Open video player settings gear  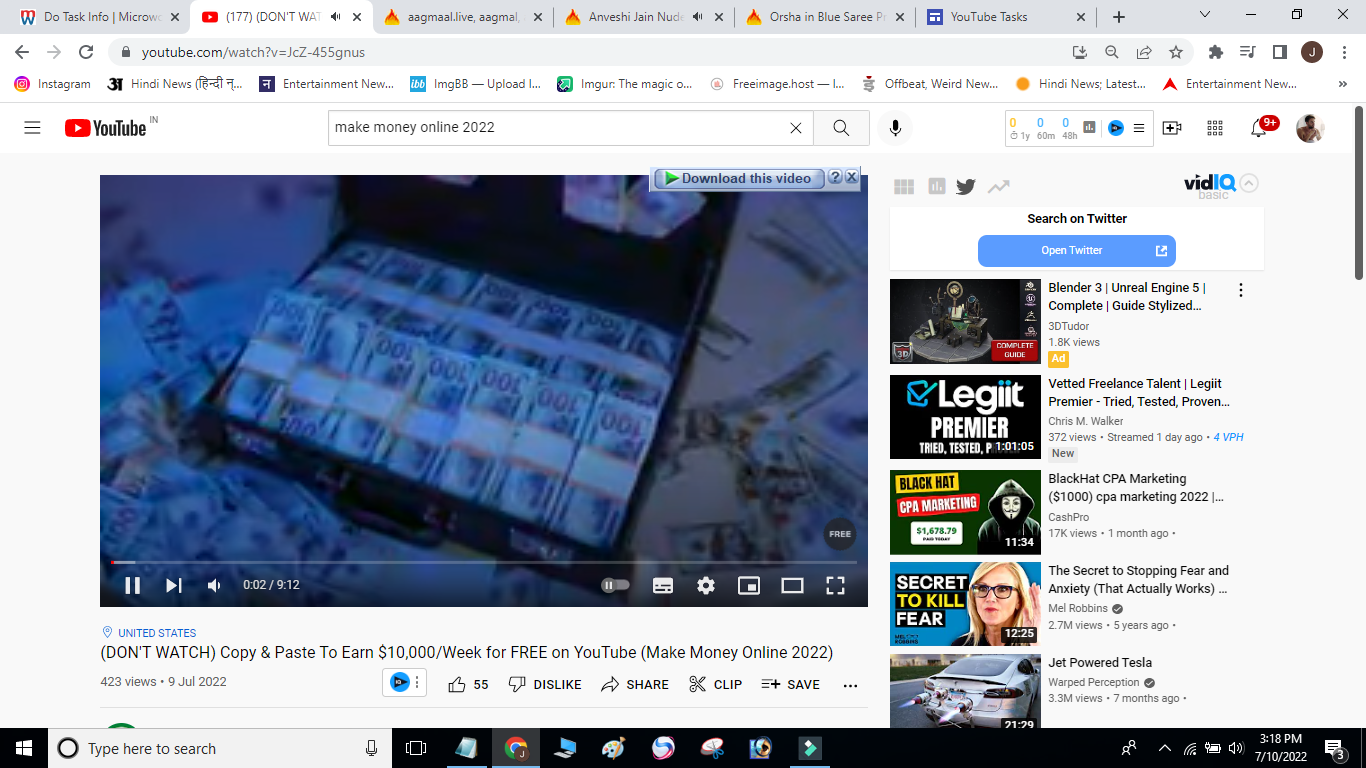pyautogui.click(x=706, y=586)
